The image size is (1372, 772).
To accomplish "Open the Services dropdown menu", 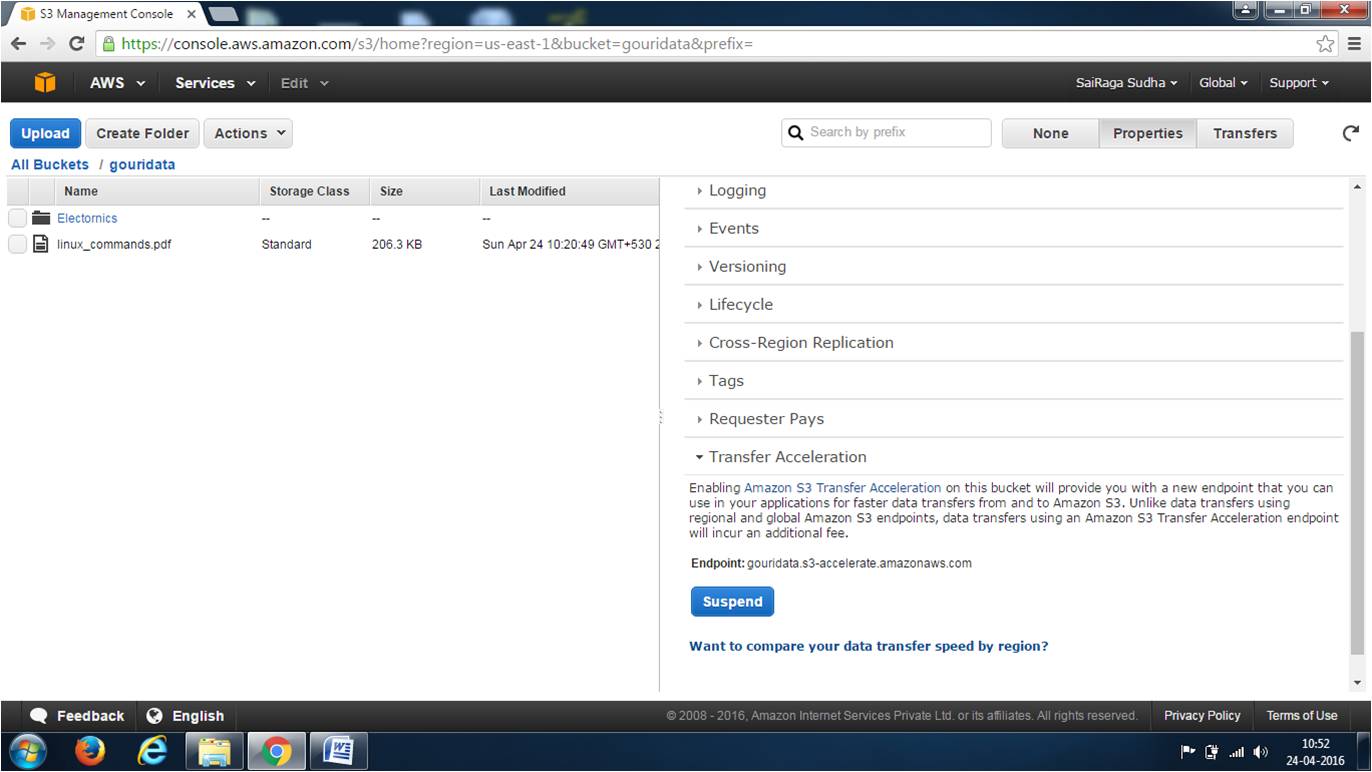I will (x=215, y=83).
